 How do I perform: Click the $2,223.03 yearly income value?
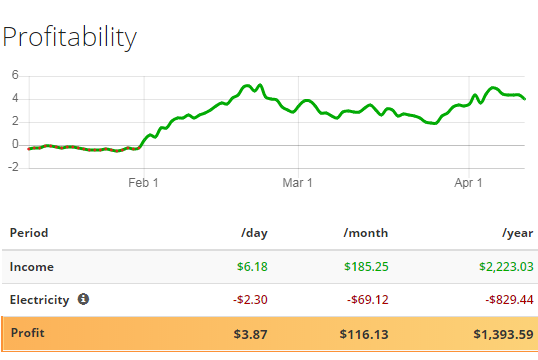click(x=506, y=267)
